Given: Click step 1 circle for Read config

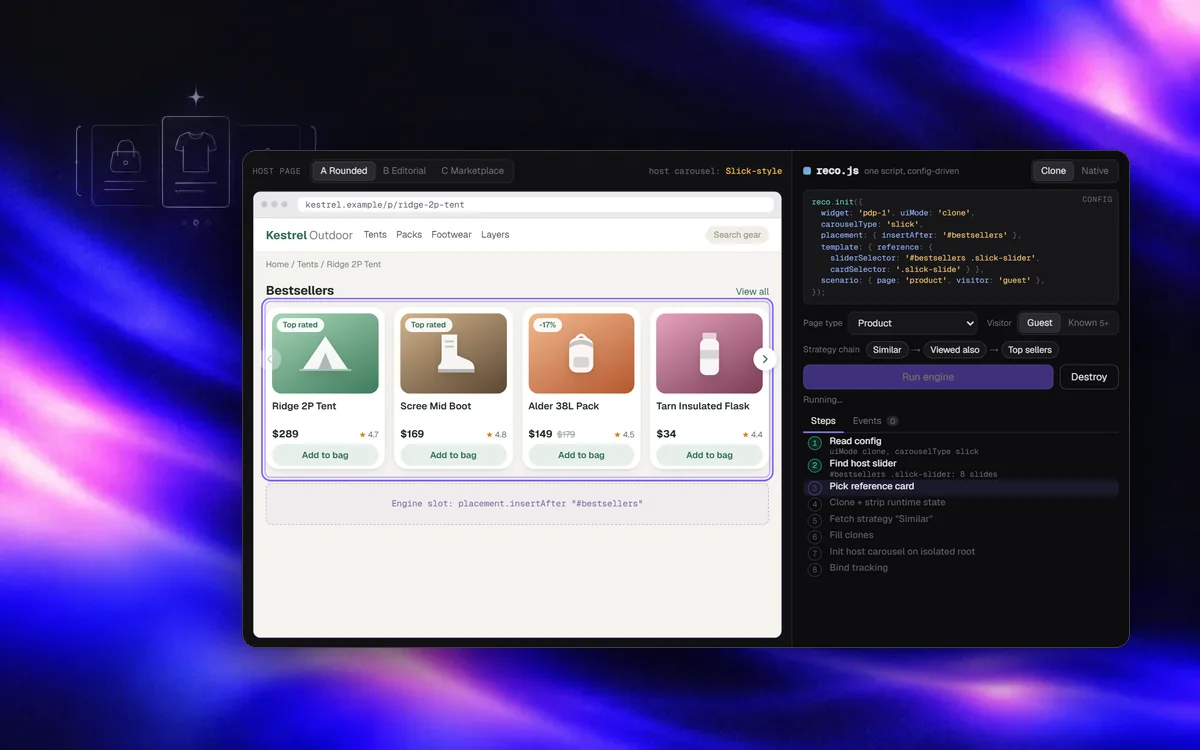Looking at the screenshot, I should [815, 443].
